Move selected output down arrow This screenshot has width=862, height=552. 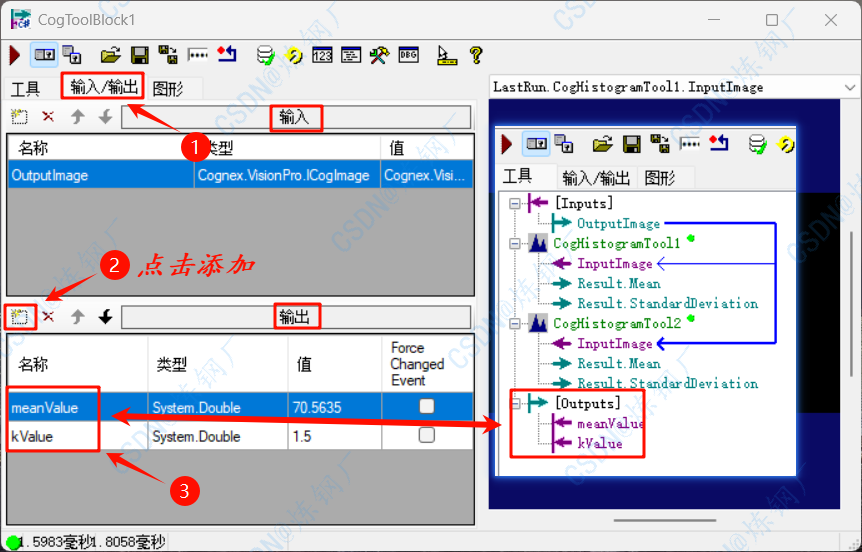pyautogui.click(x=106, y=317)
